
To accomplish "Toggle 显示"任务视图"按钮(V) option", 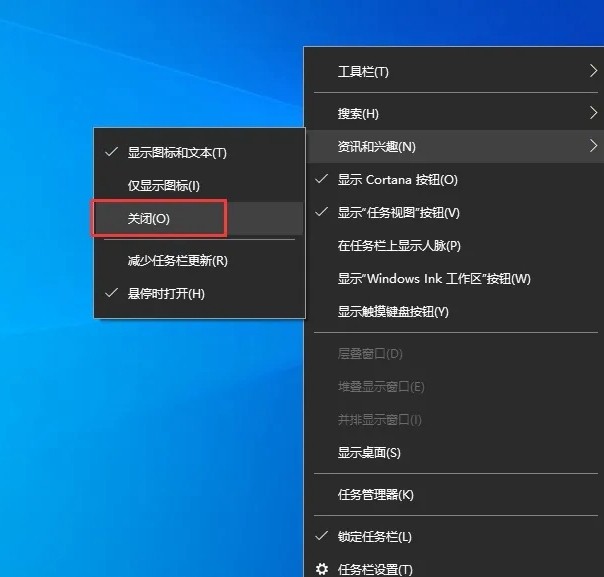I will coord(455,213).
